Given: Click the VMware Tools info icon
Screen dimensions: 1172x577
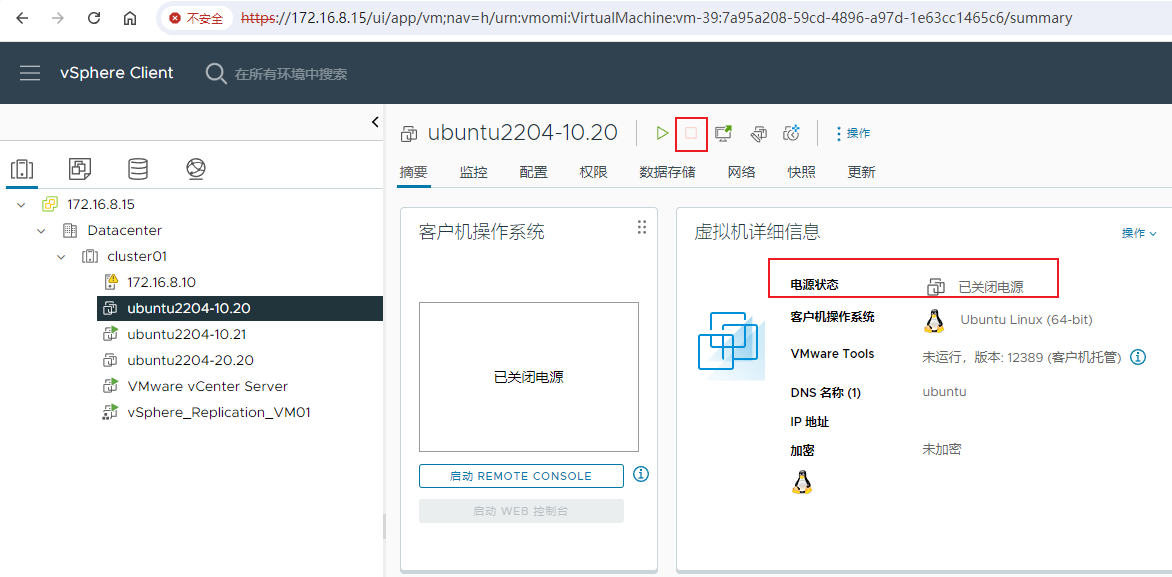Looking at the screenshot, I should click(x=1138, y=357).
